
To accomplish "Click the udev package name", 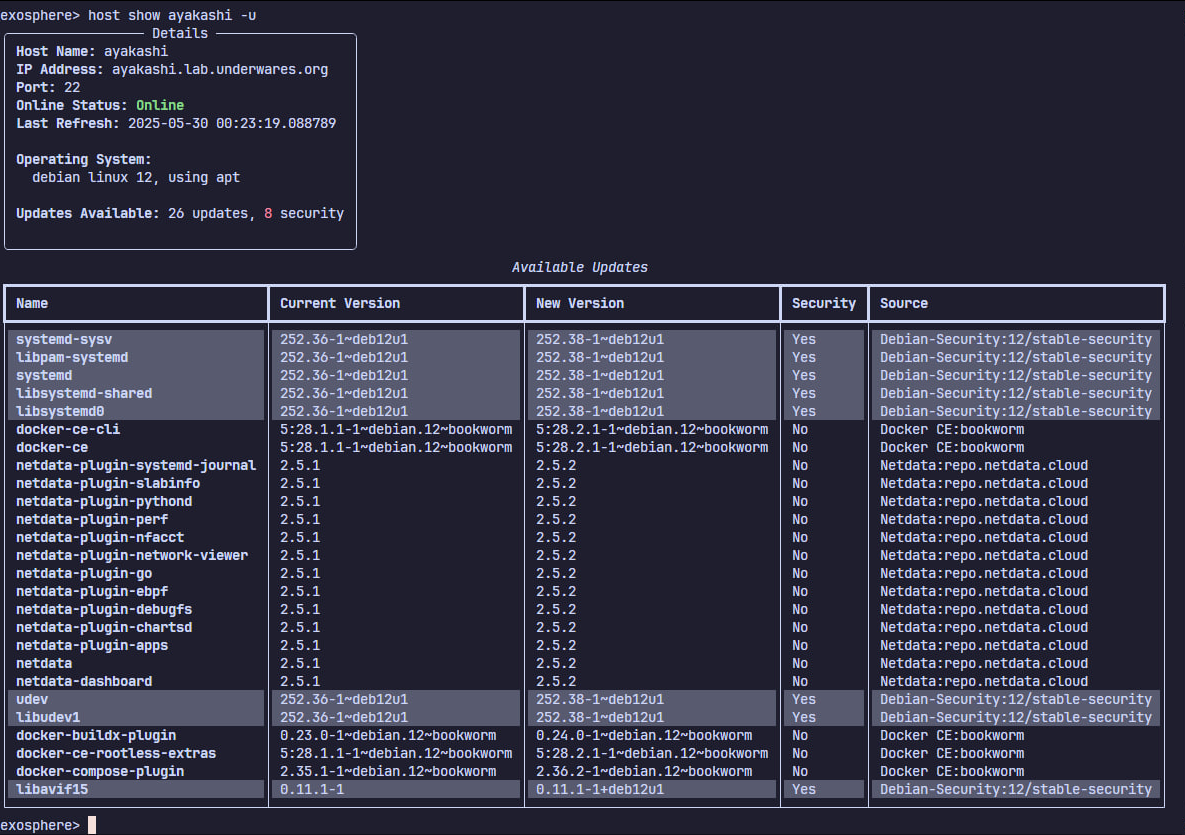I will point(32,699).
